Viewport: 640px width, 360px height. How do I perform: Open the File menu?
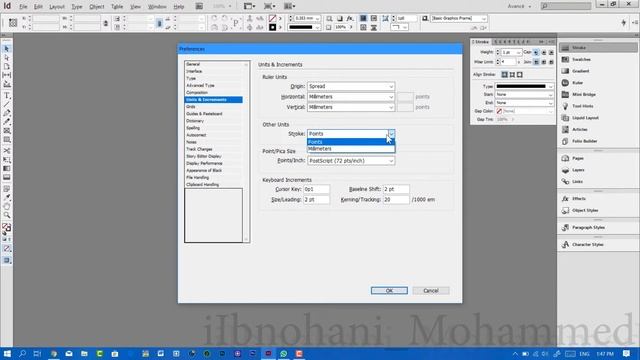[x=23, y=7]
